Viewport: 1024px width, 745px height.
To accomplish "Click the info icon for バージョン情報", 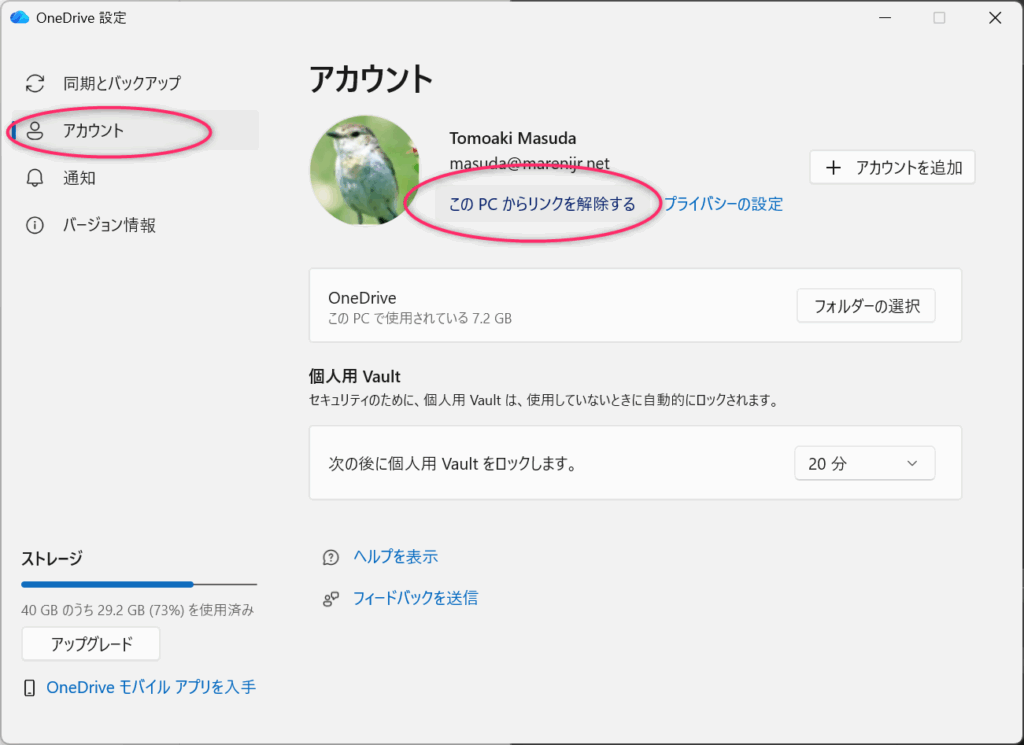I will [x=35, y=225].
